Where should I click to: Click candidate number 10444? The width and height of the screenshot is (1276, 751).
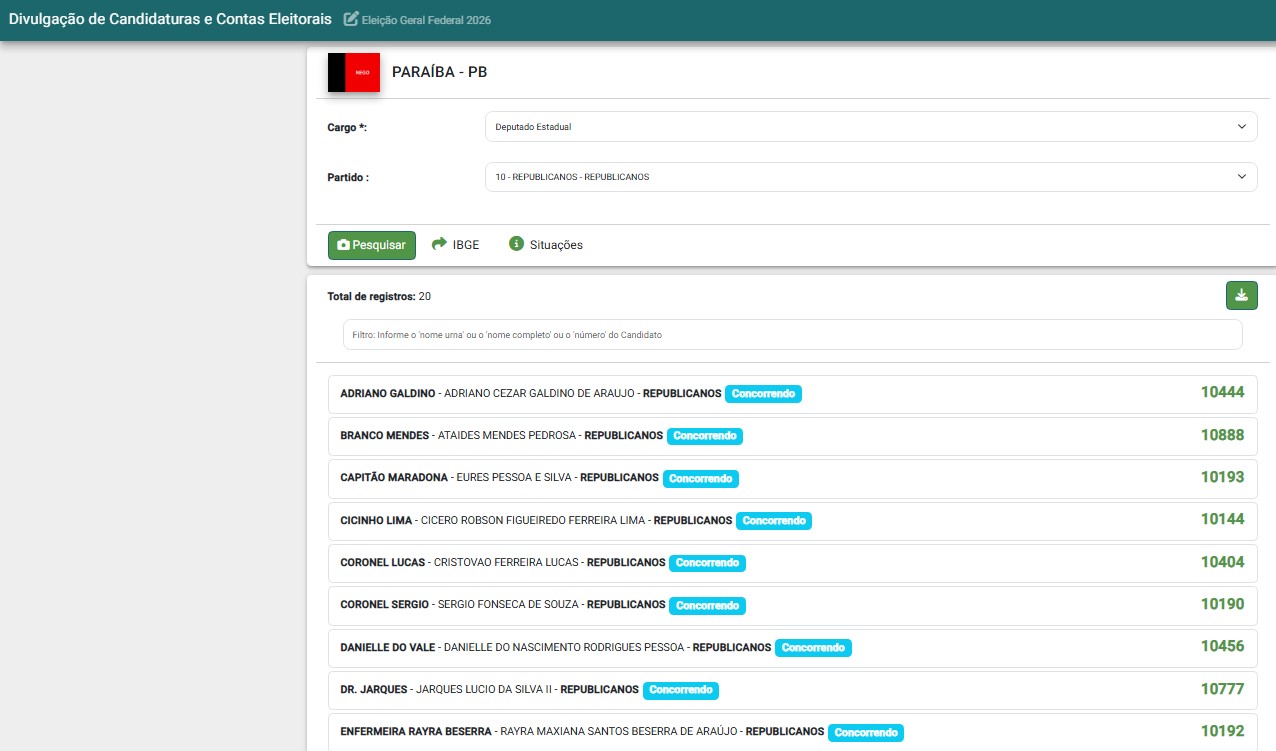point(1222,393)
